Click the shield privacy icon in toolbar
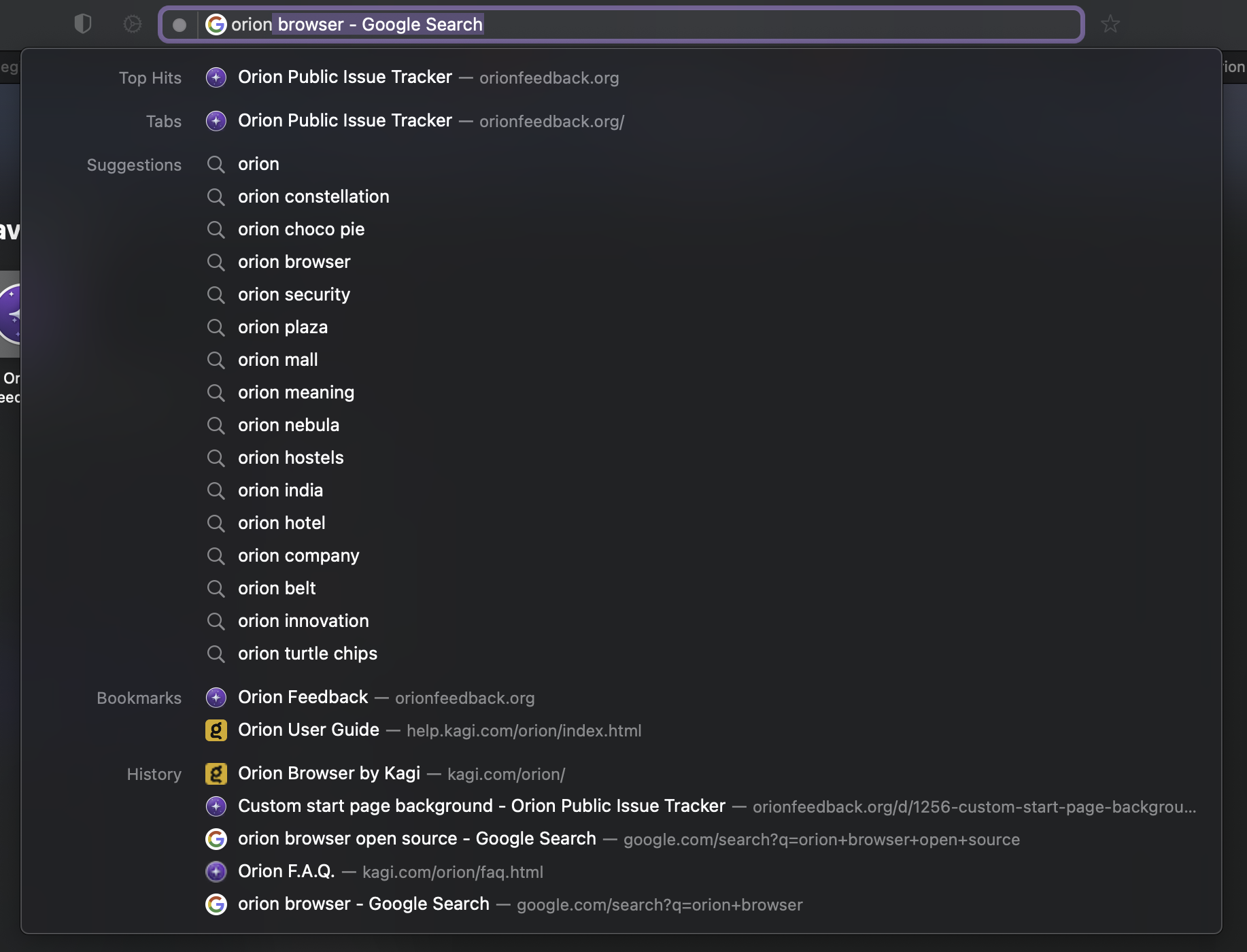 click(x=83, y=24)
